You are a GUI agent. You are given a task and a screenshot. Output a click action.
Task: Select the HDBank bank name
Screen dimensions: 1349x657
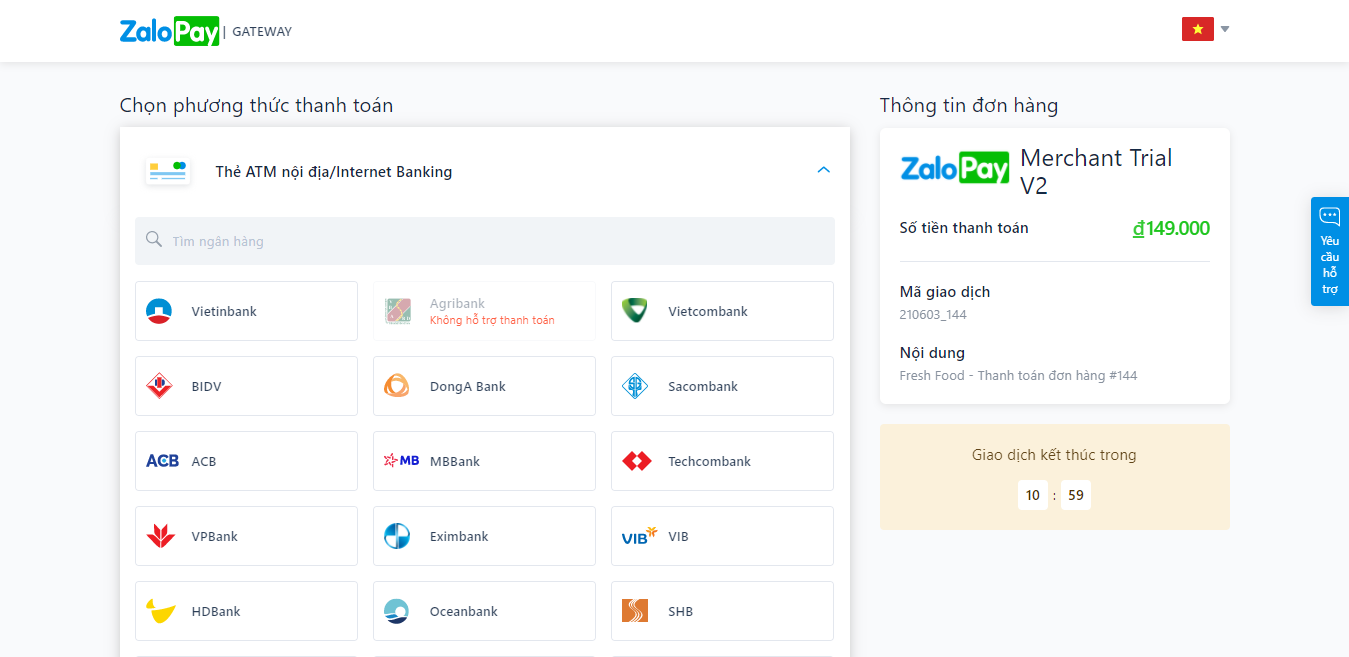216,611
